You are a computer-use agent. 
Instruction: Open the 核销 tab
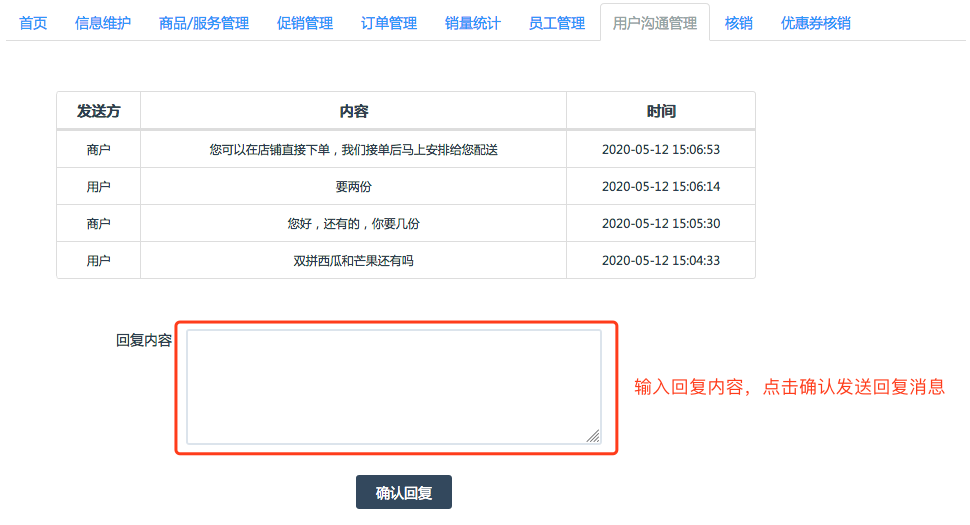click(x=739, y=23)
